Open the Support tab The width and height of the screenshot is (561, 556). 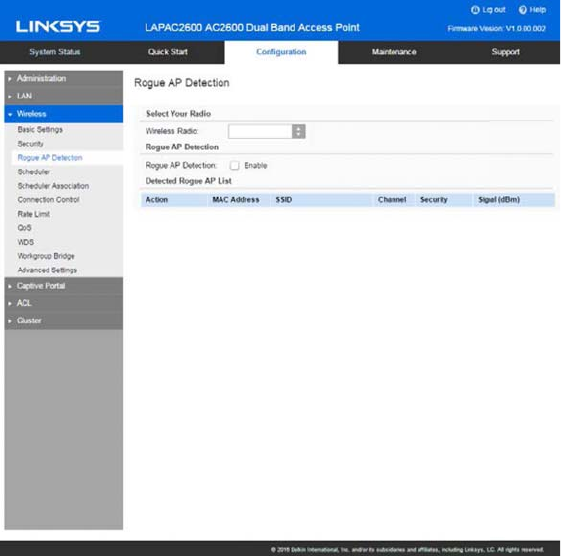[505, 52]
